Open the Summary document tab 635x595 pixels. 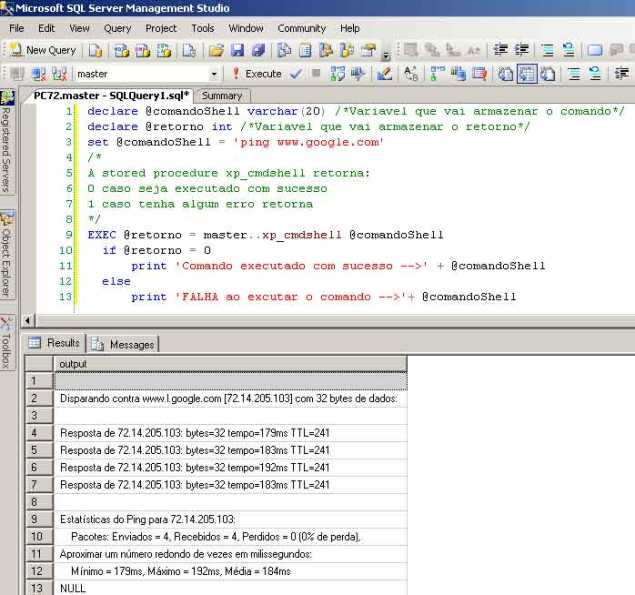(221, 96)
